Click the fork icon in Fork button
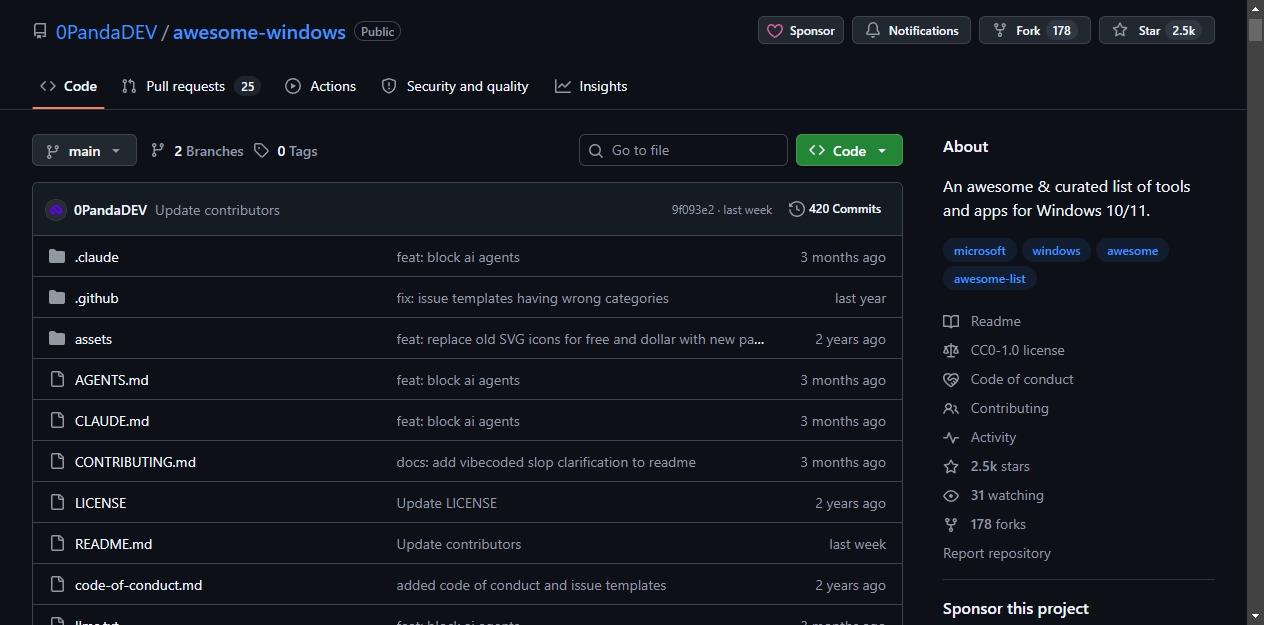Screen dimensions: 1264x625 coord(1000,31)
